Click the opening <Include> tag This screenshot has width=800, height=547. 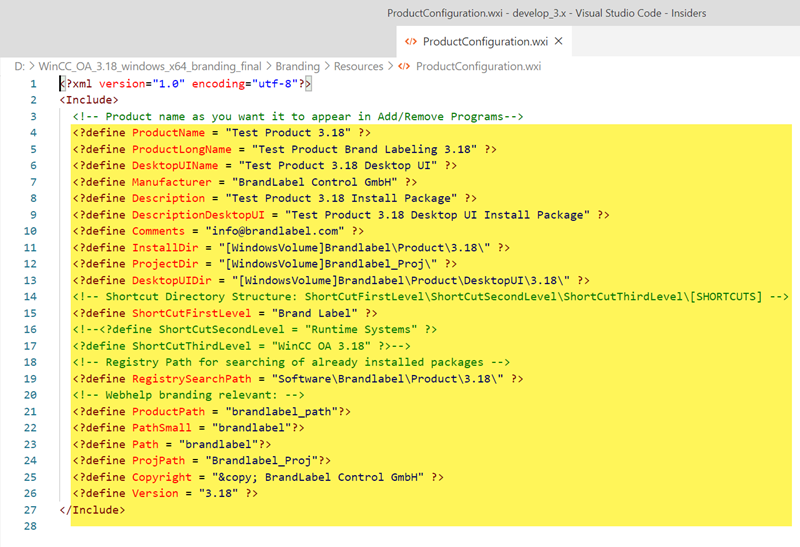(89, 100)
